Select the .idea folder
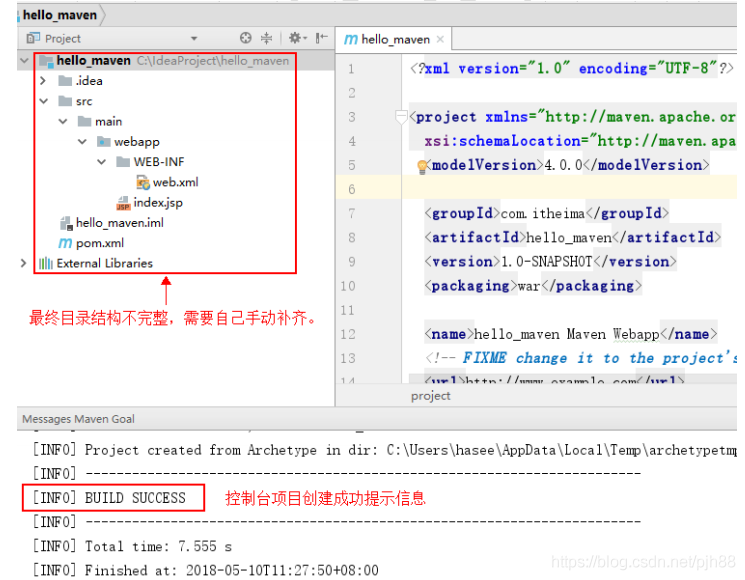The width and height of the screenshot is (745, 580). click(x=89, y=81)
